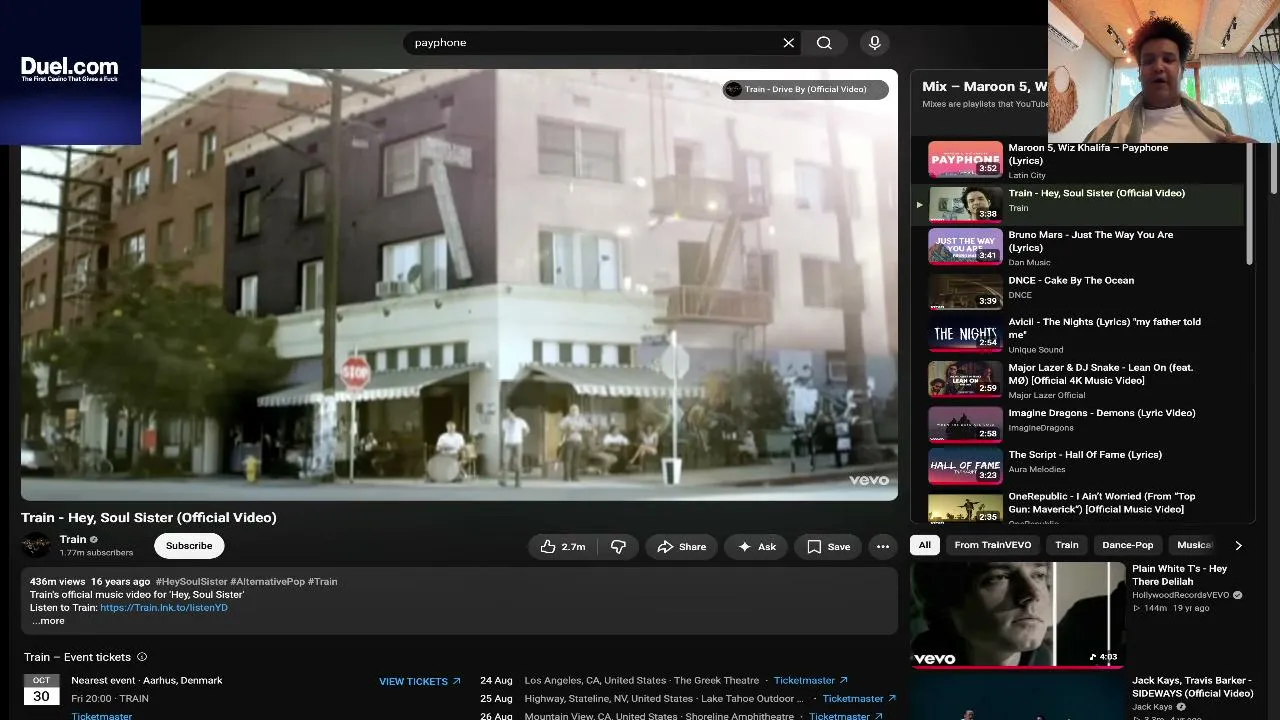Screen dimensions: 1280x720
Task: Play Avicii The Nights thumbnail
Action: click(965, 334)
